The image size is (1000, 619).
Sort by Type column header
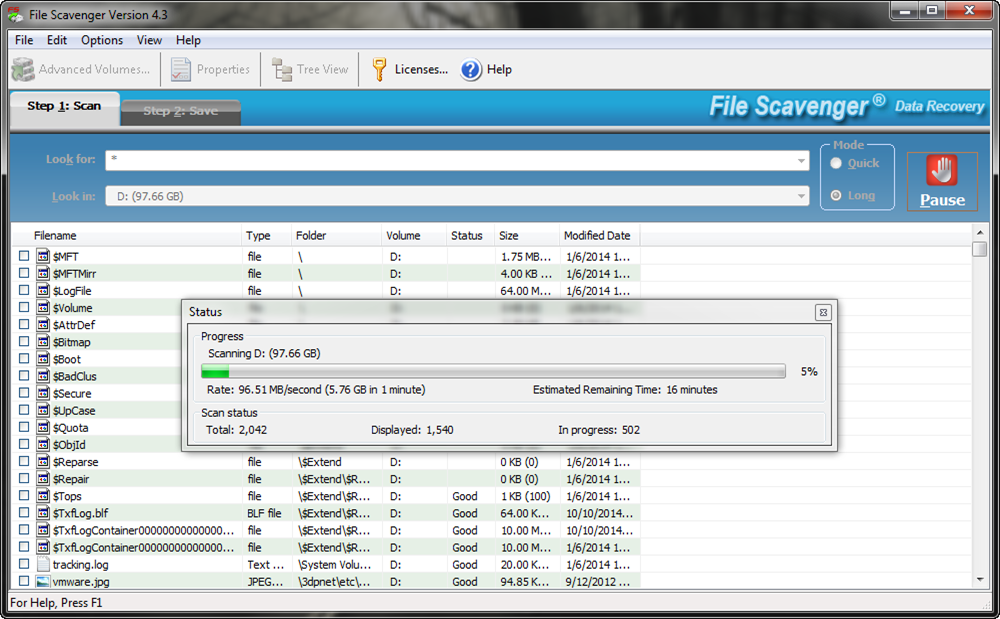(x=267, y=236)
